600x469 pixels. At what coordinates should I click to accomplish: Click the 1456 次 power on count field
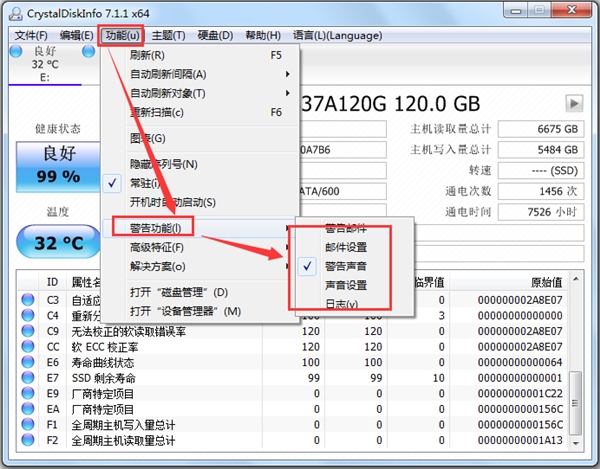pos(541,191)
